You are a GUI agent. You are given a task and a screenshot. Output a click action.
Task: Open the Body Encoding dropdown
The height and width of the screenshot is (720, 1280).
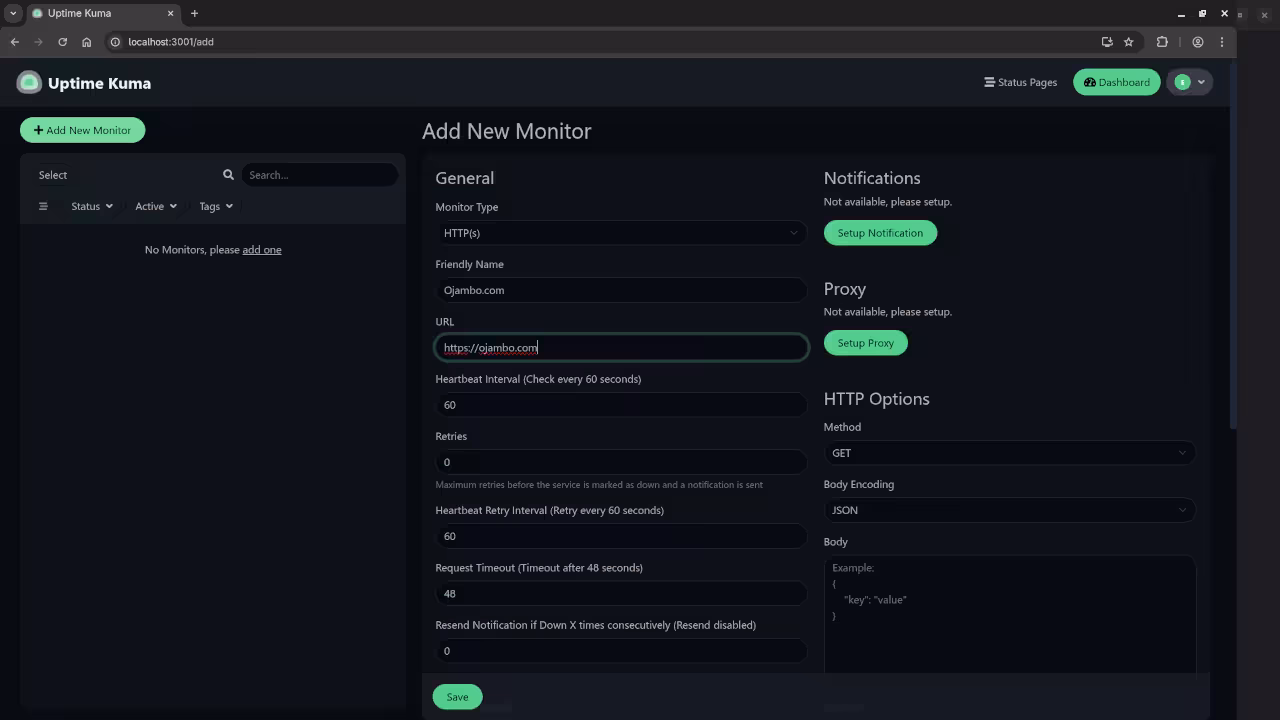tap(1009, 510)
